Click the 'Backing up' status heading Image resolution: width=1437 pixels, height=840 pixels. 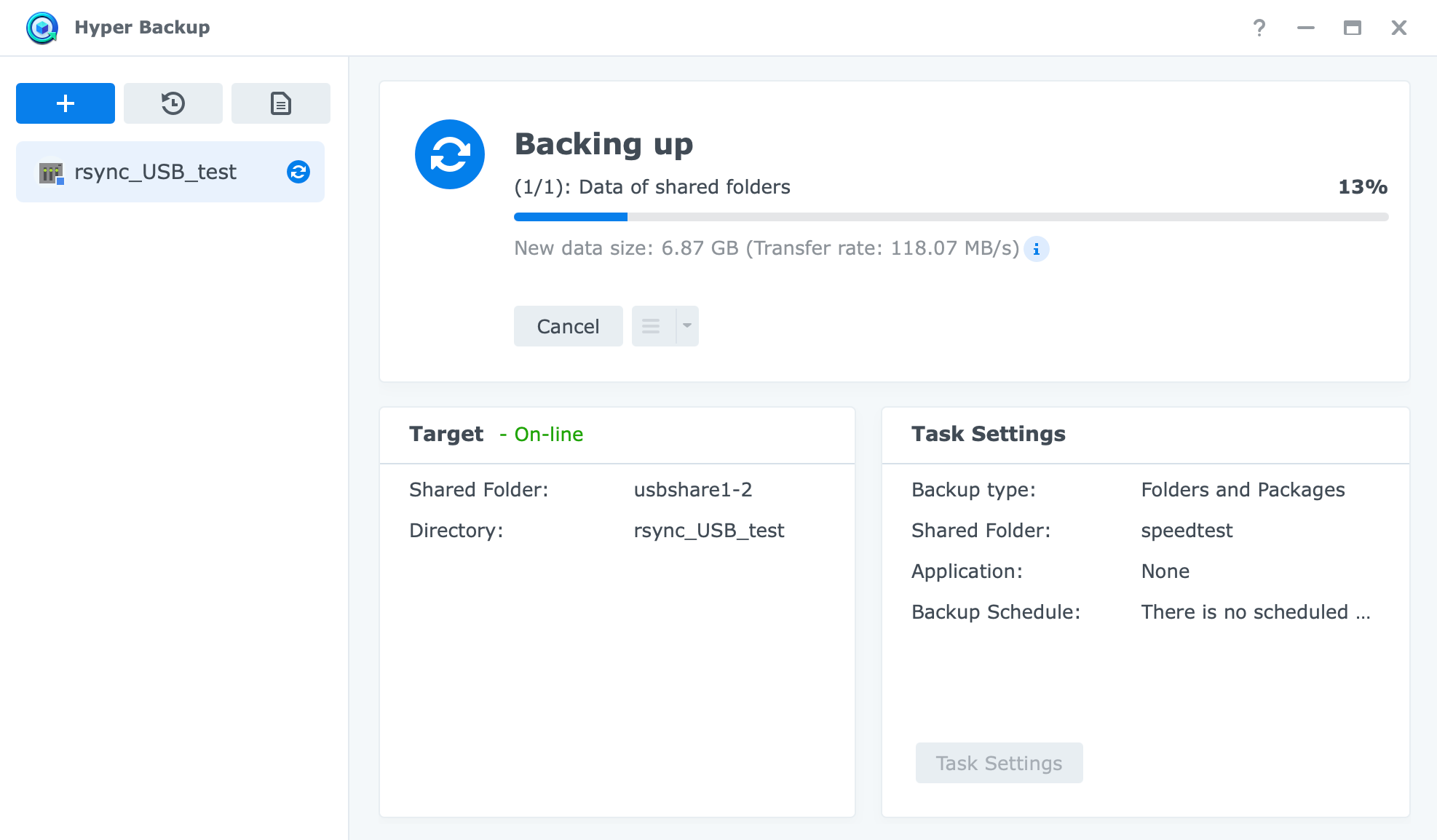coord(603,144)
